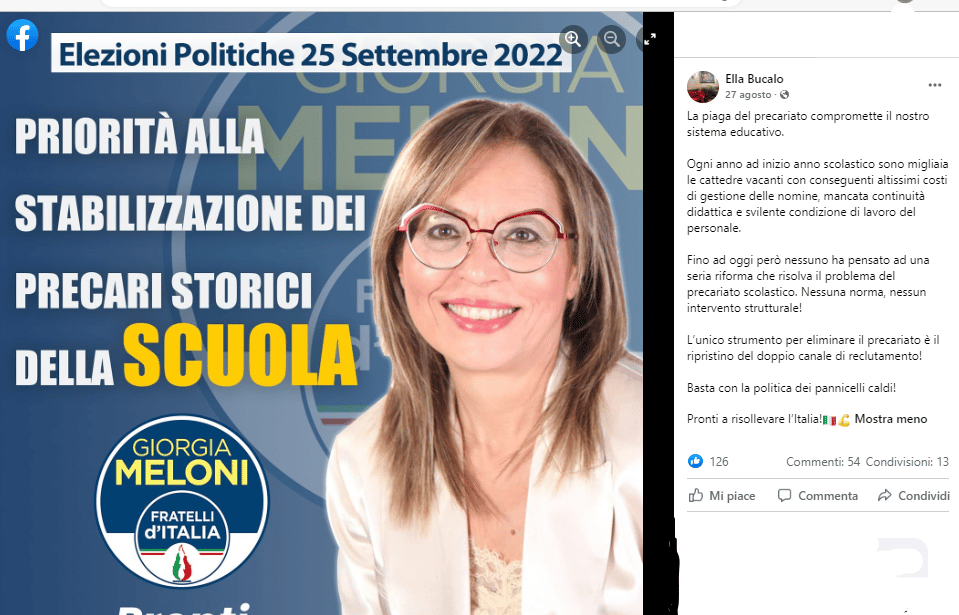Screen dimensions: 959x615
Task: Zoom in on the photo
Action: 573,39
